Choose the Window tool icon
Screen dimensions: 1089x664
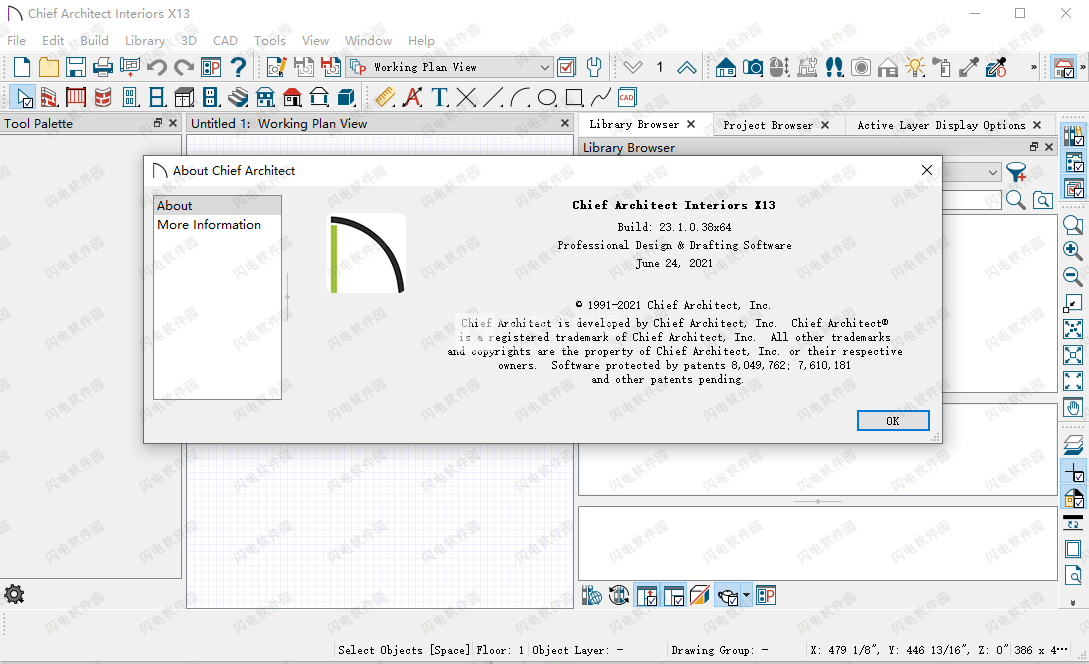(x=157, y=97)
